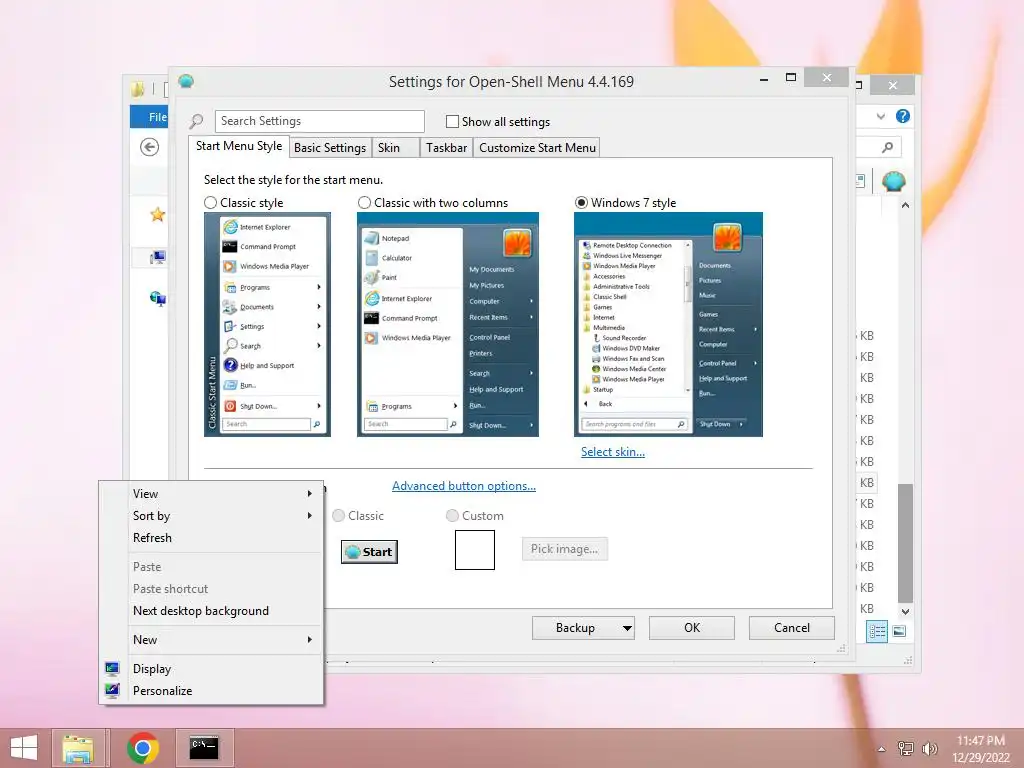Check the Show all settings checkbox
Image resolution: width=1024 pixels, height=768 pixels.
[x=452, y=121]
